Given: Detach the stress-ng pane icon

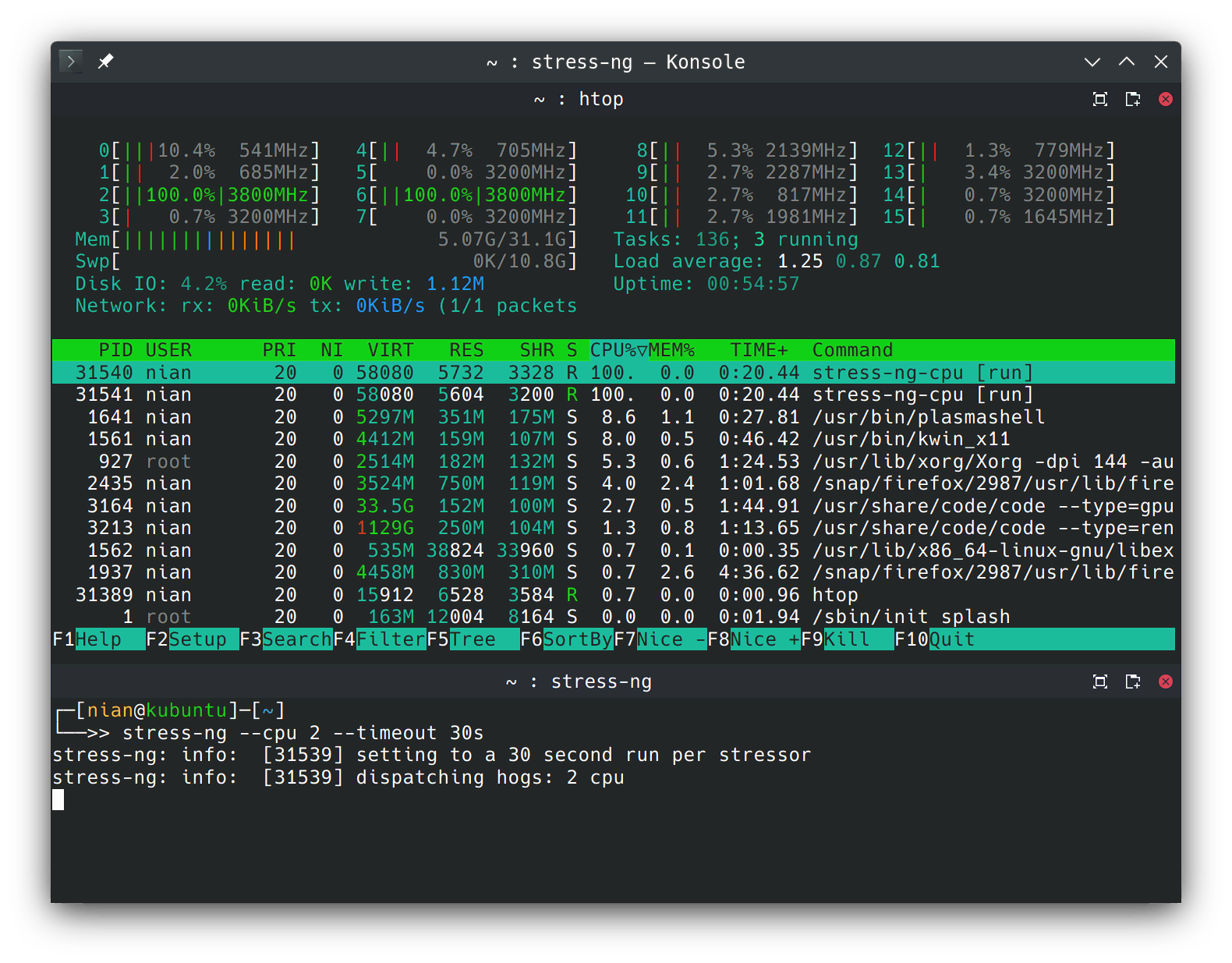Looking at the screenshot, I should pos(1133,682).
